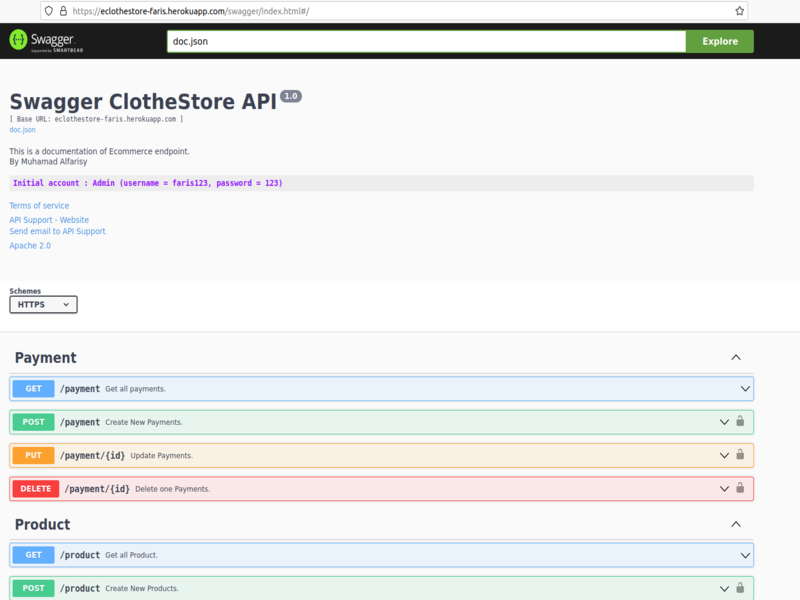Click the Base URL text
The image size is (800, 600).
point(96,119)
